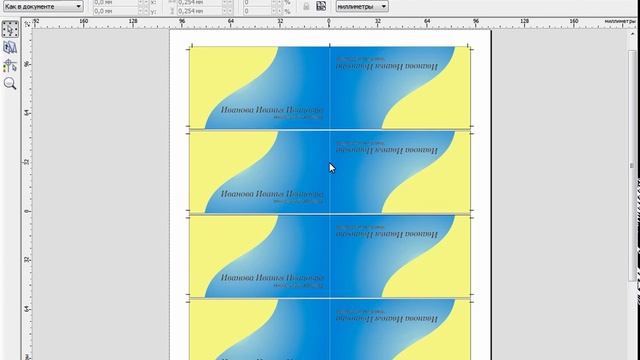Select the Marks Placement tool
The height and width of the screenshot is (360, 640).
click(10, 66)
